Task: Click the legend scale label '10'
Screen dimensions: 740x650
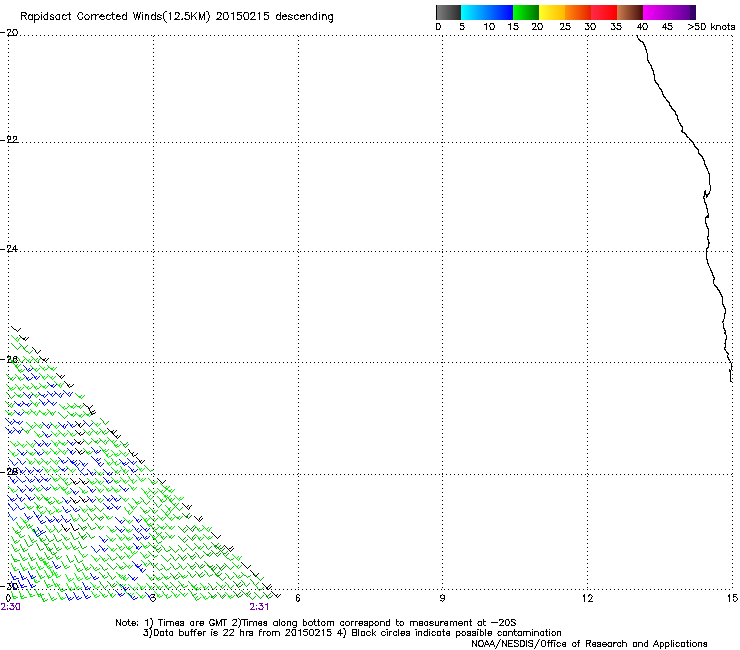Action: click(489, 27)
